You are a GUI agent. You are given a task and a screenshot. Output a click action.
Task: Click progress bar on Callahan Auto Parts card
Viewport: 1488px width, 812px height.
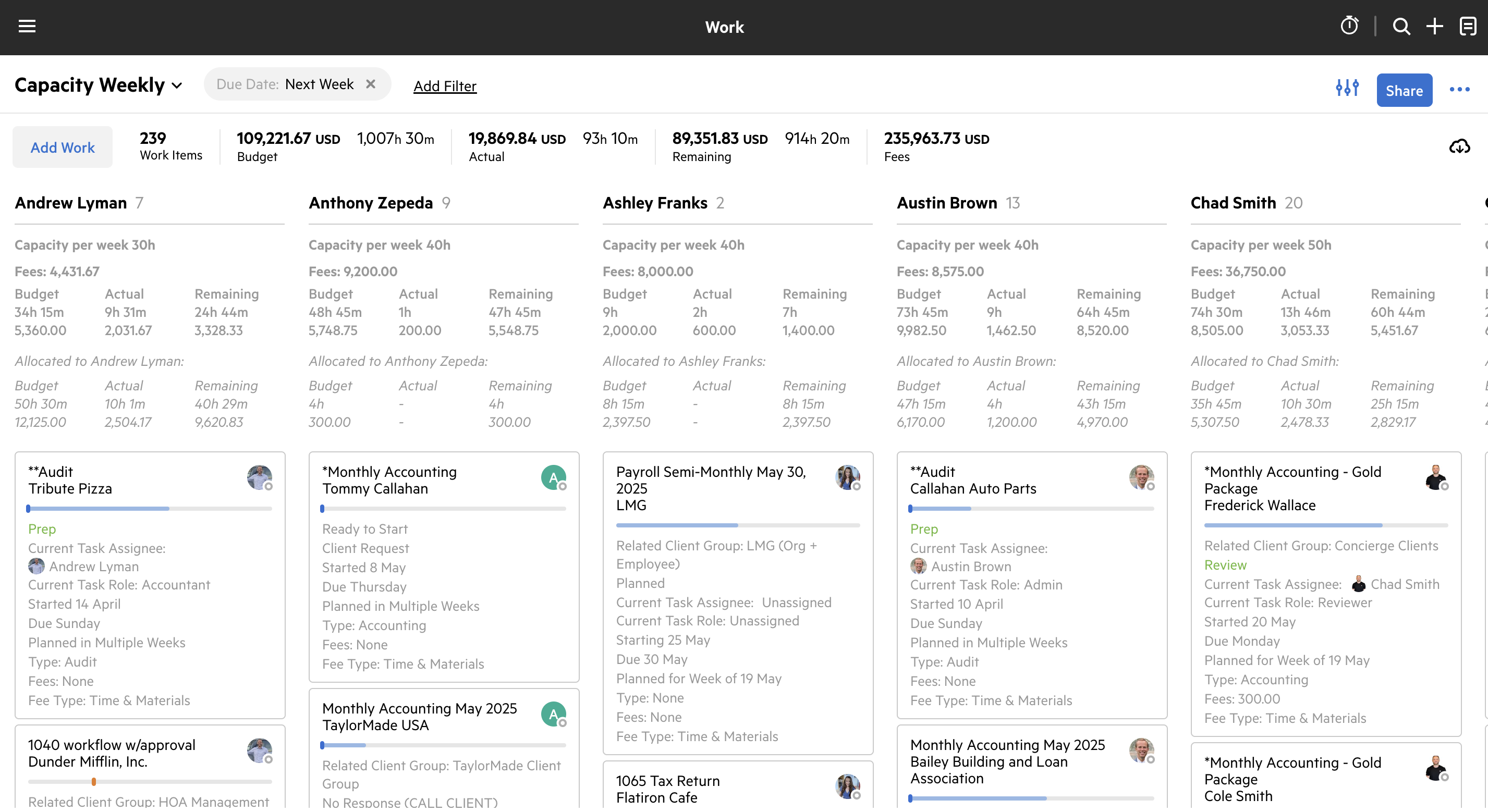[x=1031, y=509]
